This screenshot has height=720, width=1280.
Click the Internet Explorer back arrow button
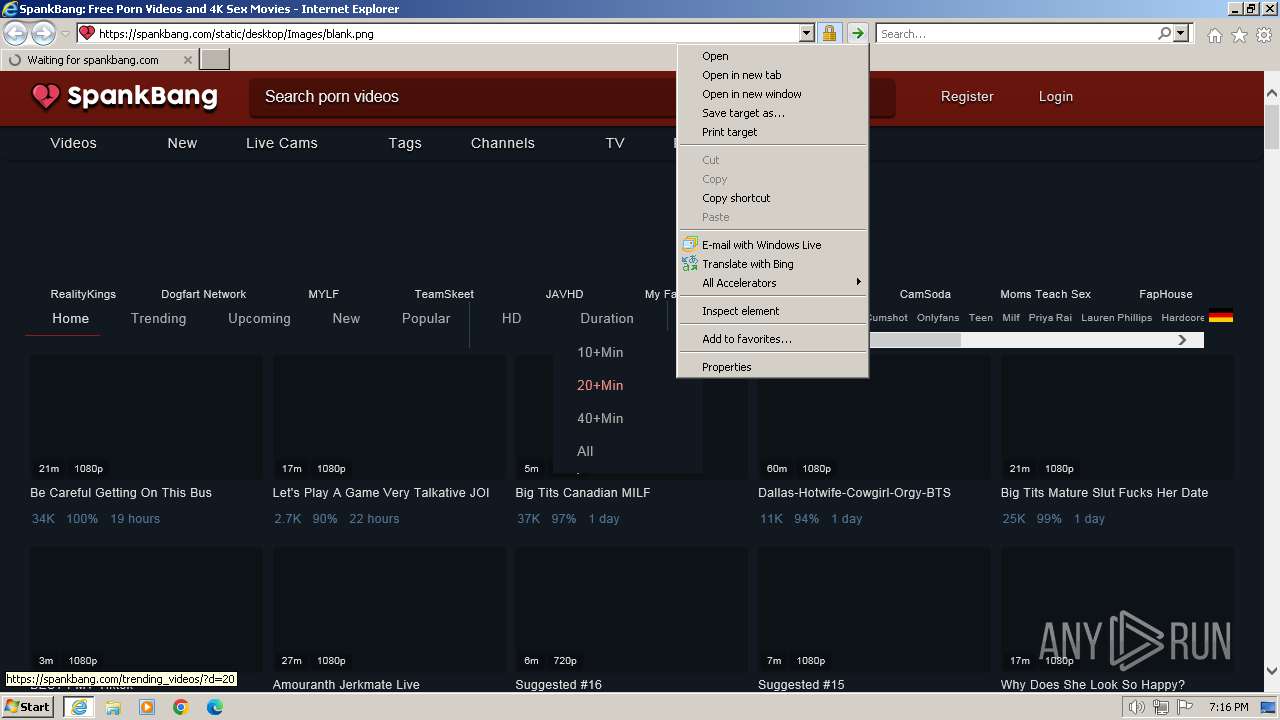coord(16,33)
